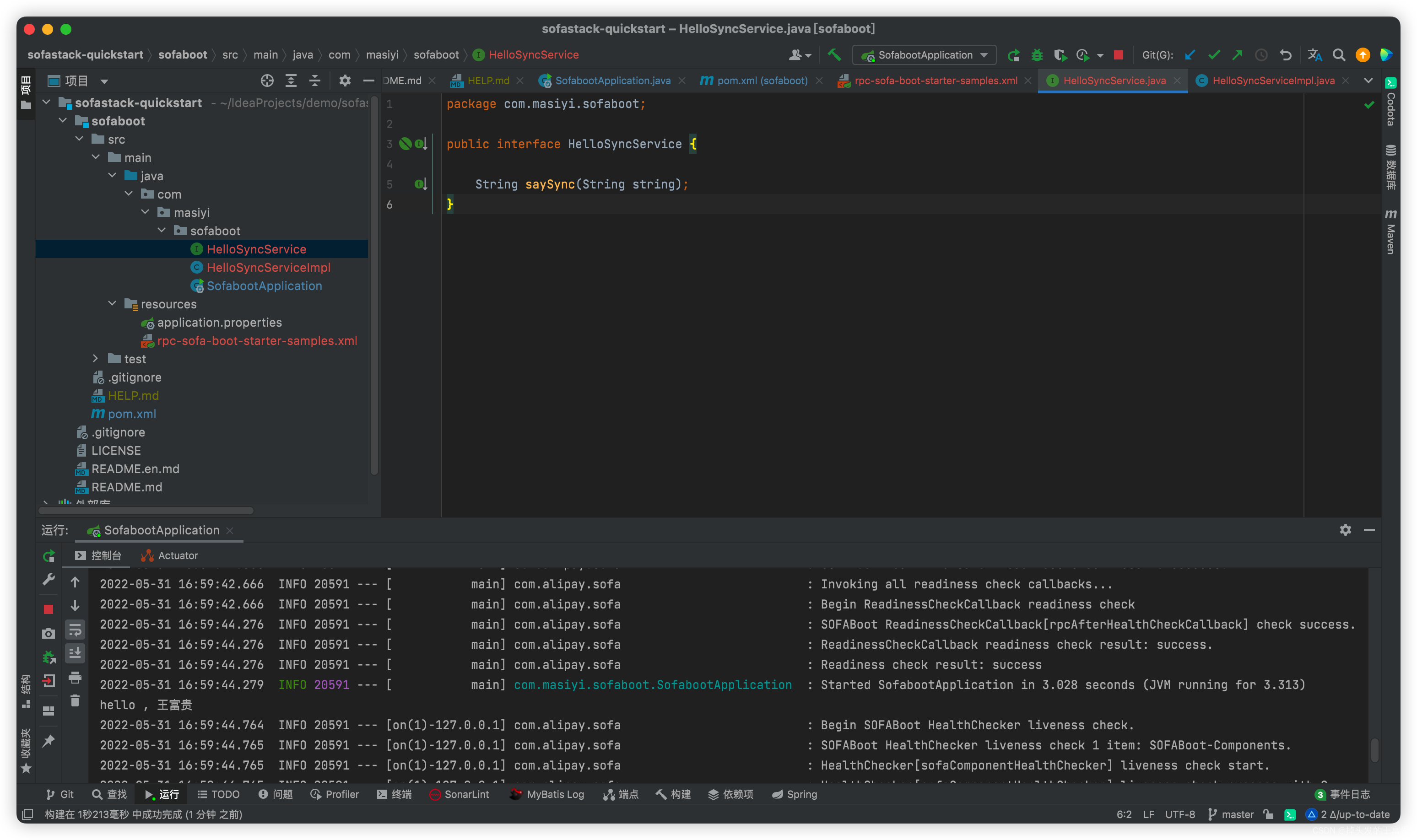Open the MyBatis Log tool window
This screenshot has height=840, width=1417.
(x=547, y=794)
